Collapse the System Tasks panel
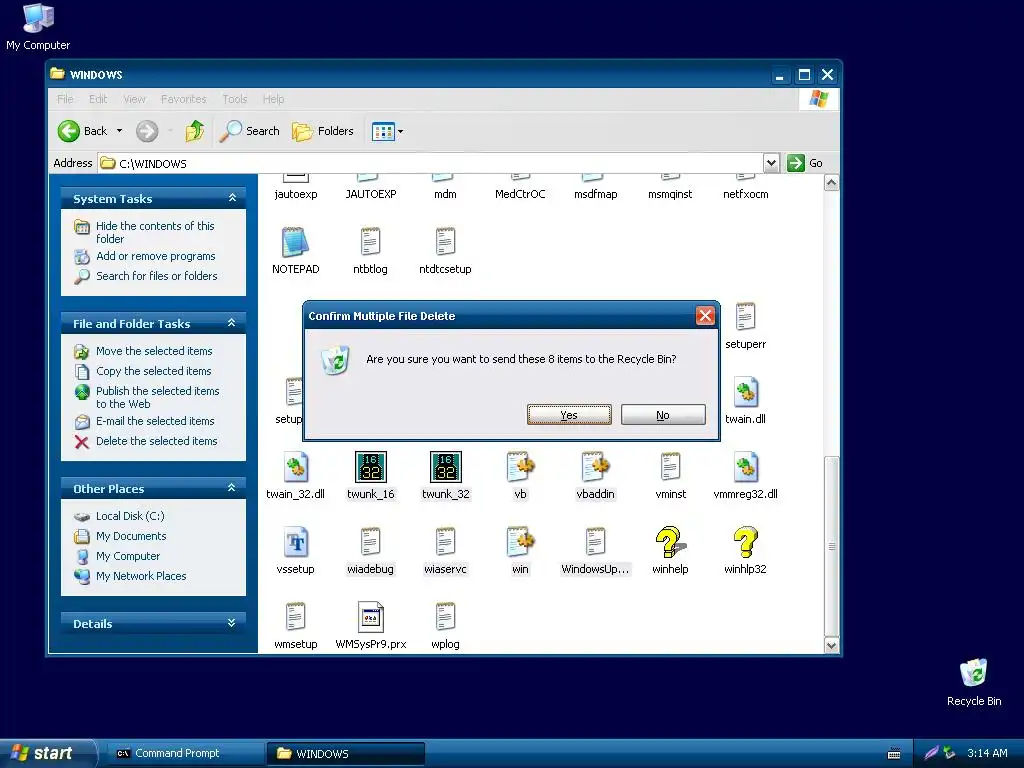 pyautogui.click(x=232, y=198)
